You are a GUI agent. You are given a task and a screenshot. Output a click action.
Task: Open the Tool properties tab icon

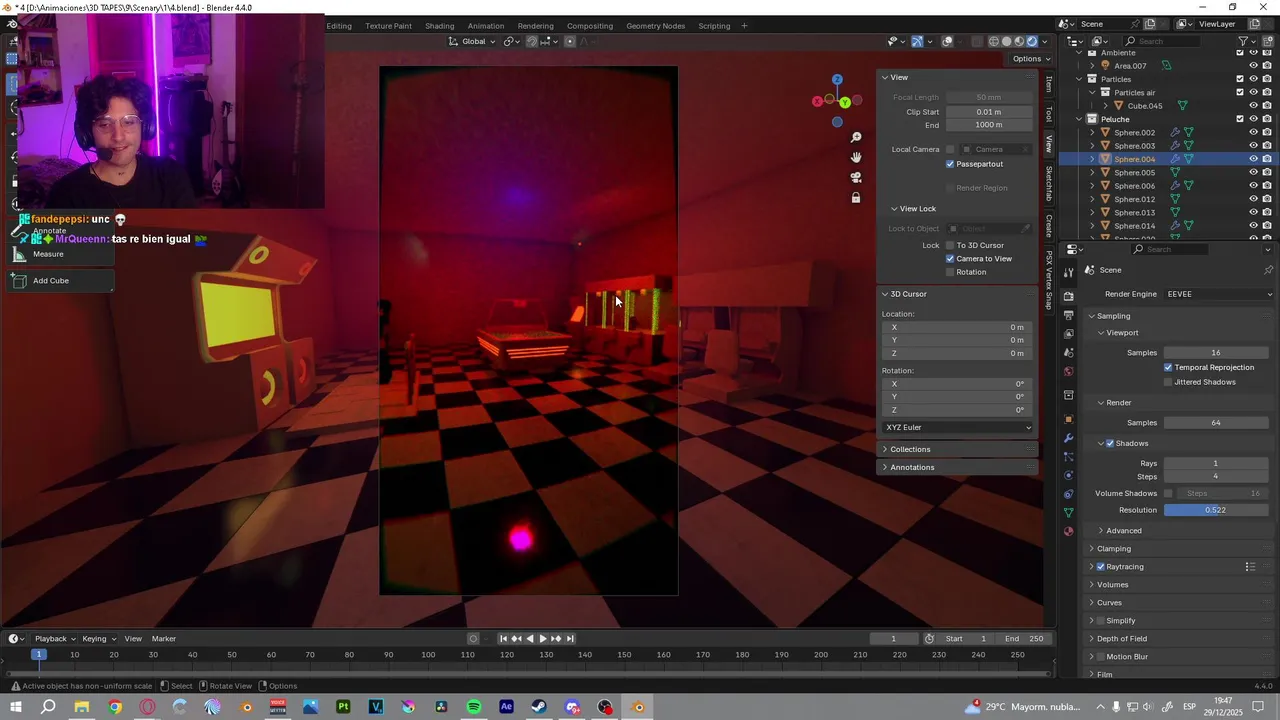1068,271
